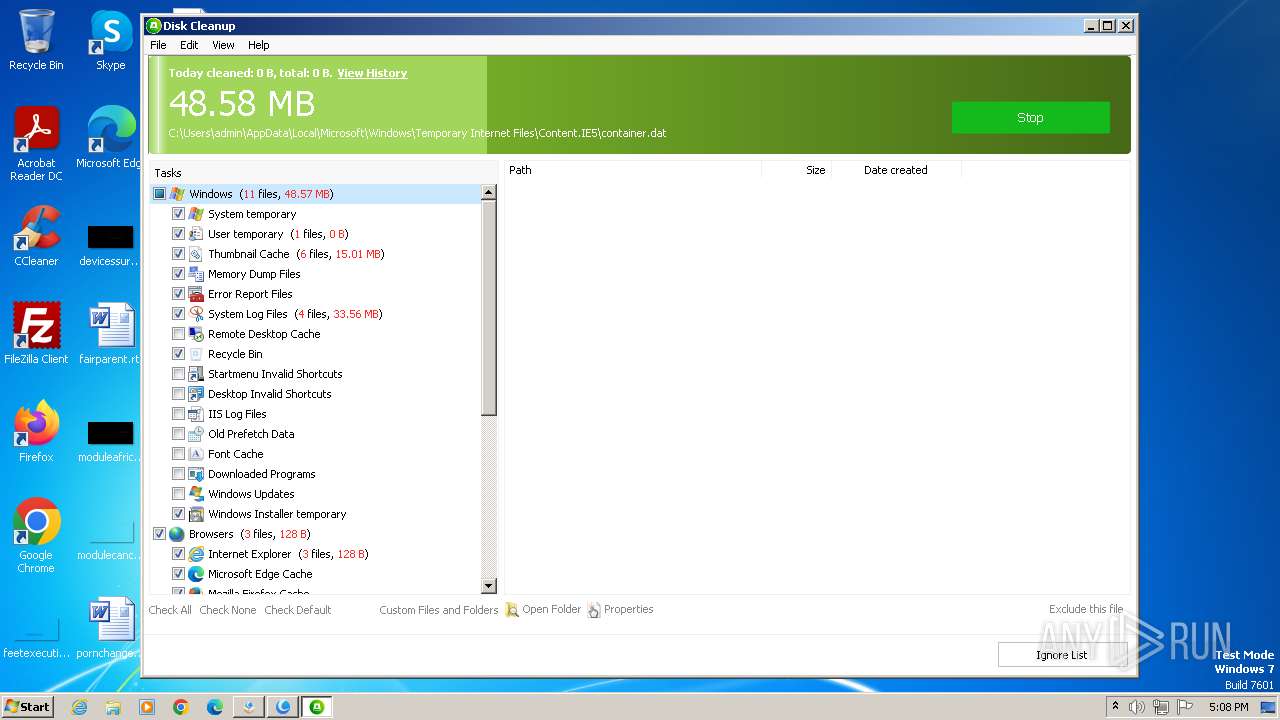The width and height of the screenshot is (1280, 720).
Task: Click the System temporary task icon
Action: (196, 214)
